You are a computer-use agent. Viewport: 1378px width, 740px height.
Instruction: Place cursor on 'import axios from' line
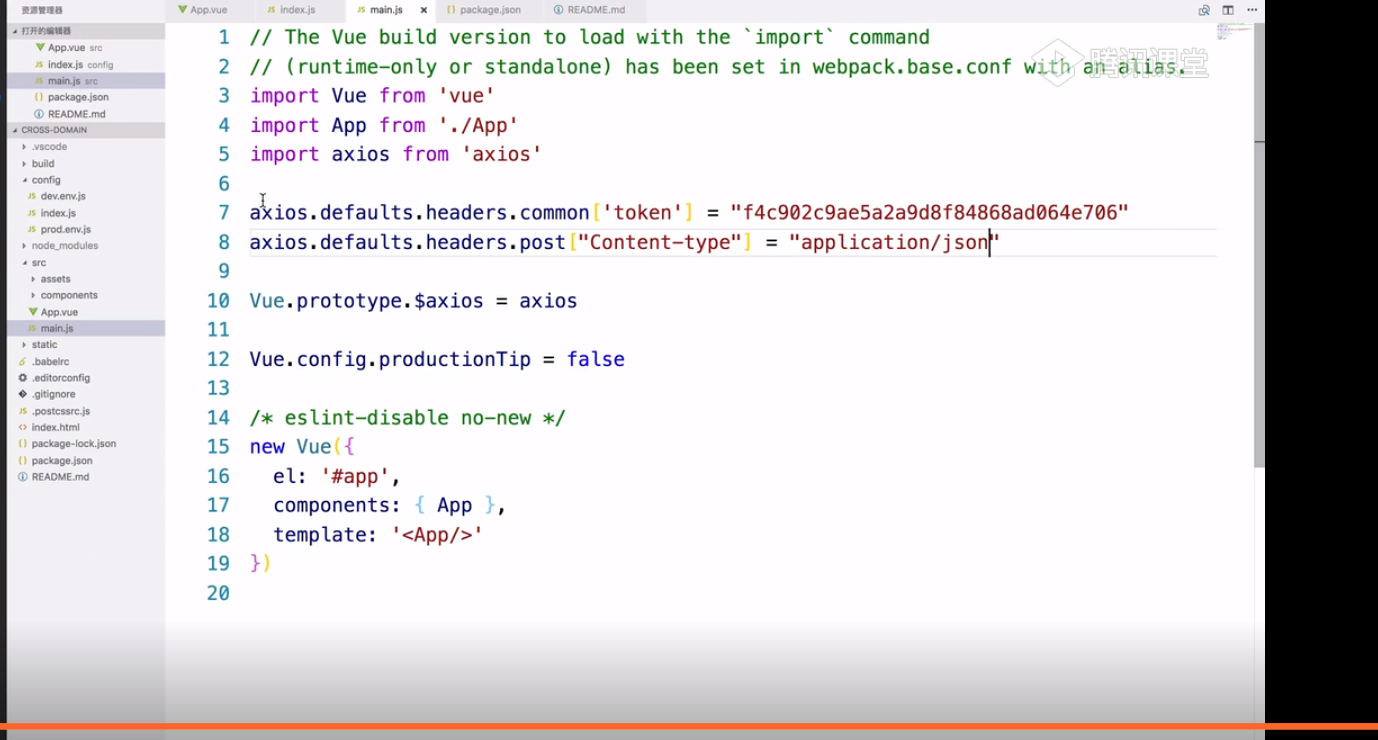pyautogui.click(x=396, y=154)
